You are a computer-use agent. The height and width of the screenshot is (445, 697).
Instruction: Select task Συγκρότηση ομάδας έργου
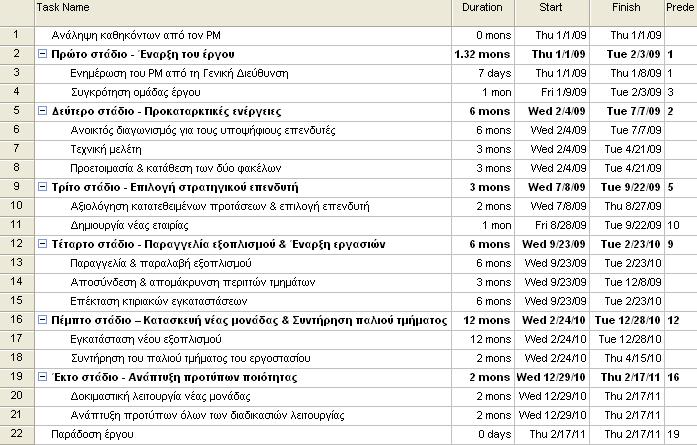136,92
